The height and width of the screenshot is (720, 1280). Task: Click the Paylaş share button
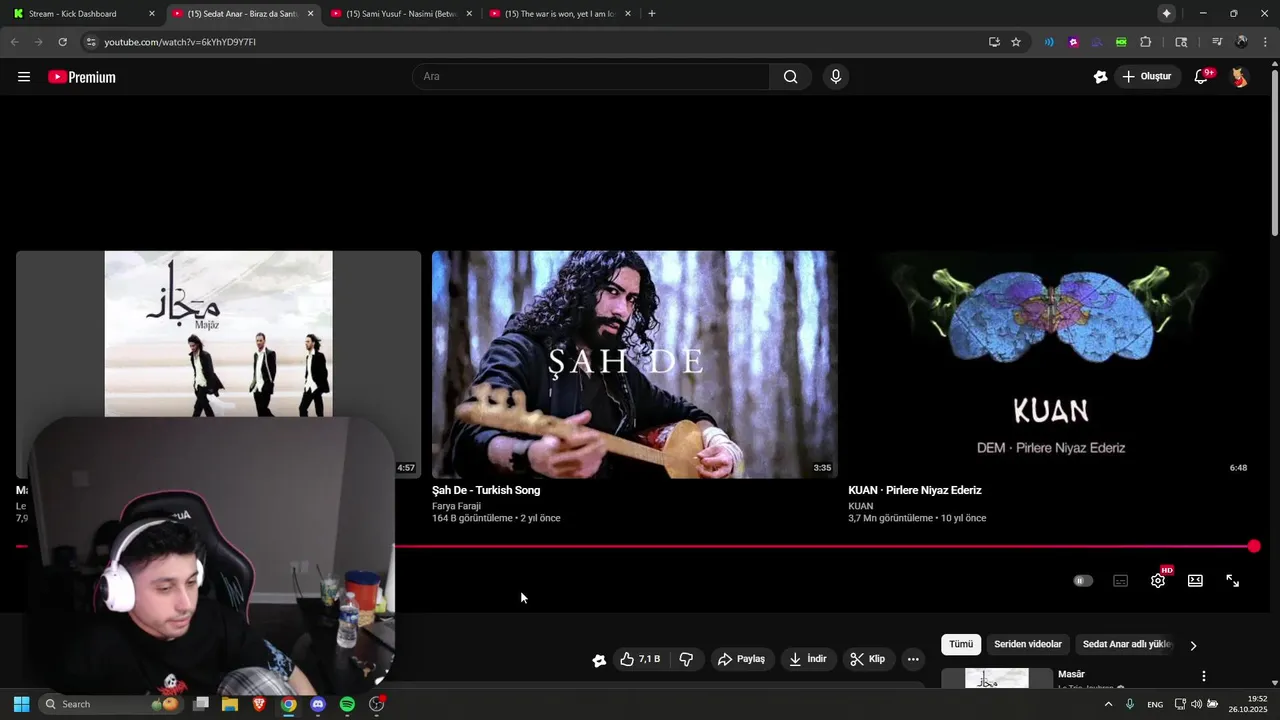pos(741,659)
